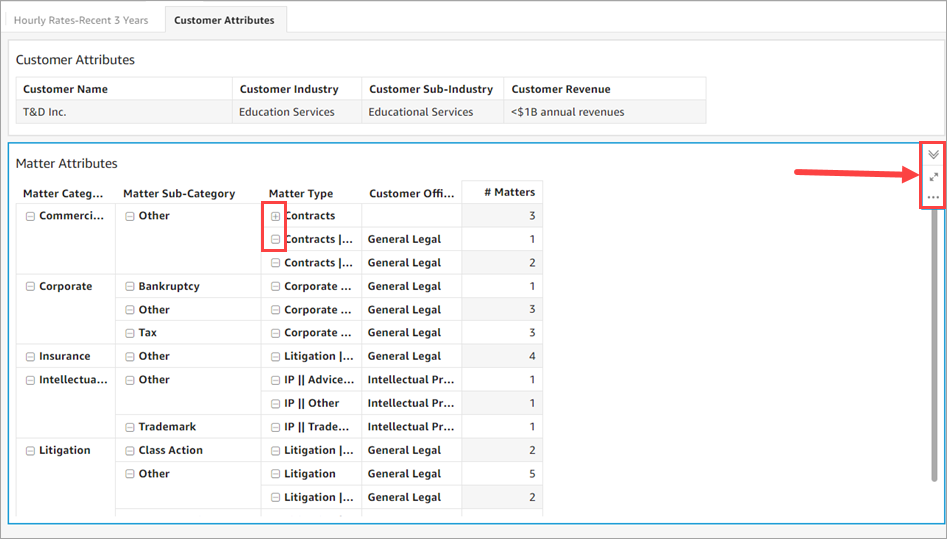
Task: Collapse Other sub-category under Insurance
Action: point(130,357)
